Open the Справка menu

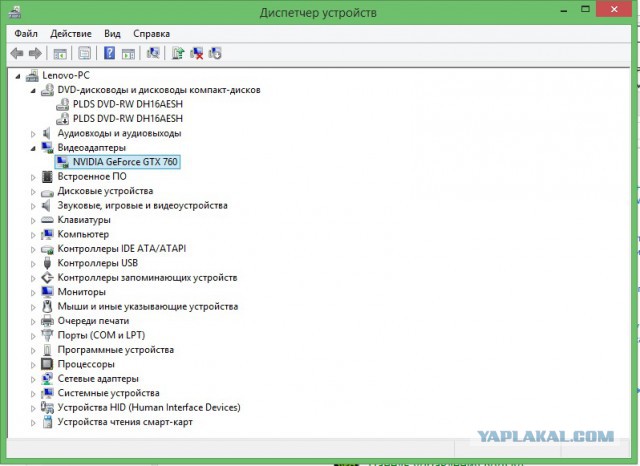point(151,34)
